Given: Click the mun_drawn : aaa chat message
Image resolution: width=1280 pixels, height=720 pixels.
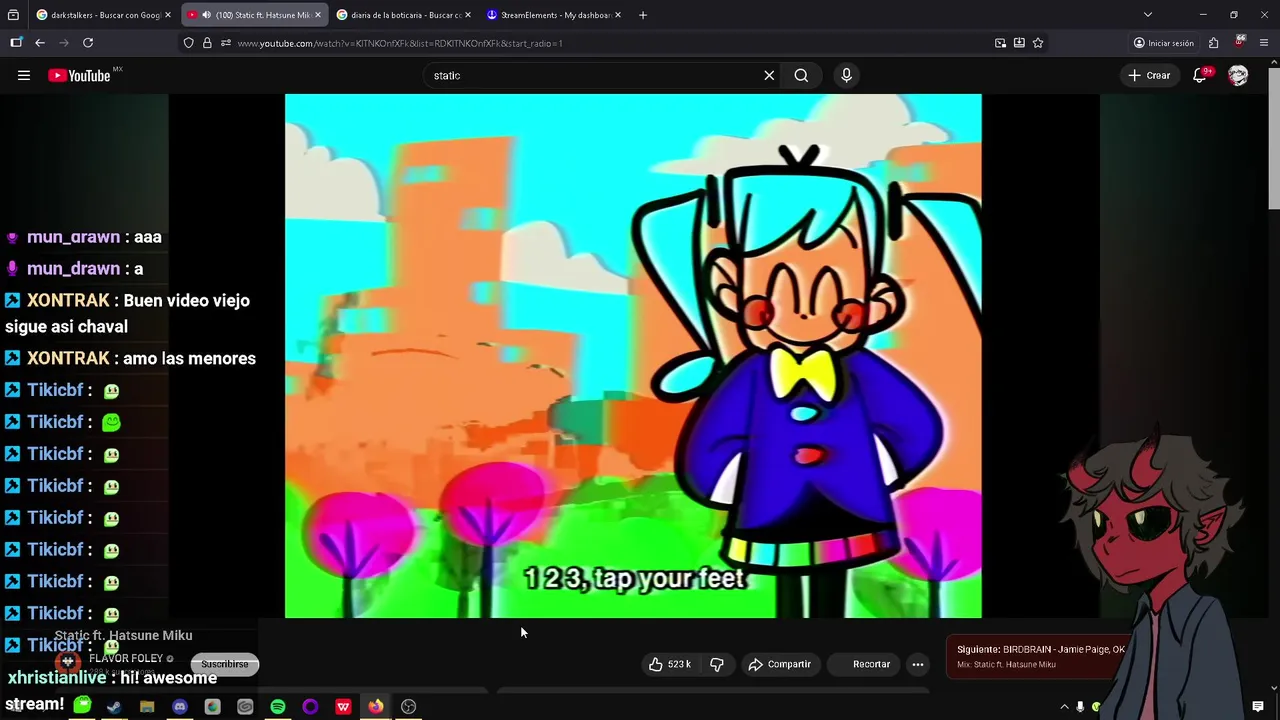Looking at the screenshot, I should (84, 237).
